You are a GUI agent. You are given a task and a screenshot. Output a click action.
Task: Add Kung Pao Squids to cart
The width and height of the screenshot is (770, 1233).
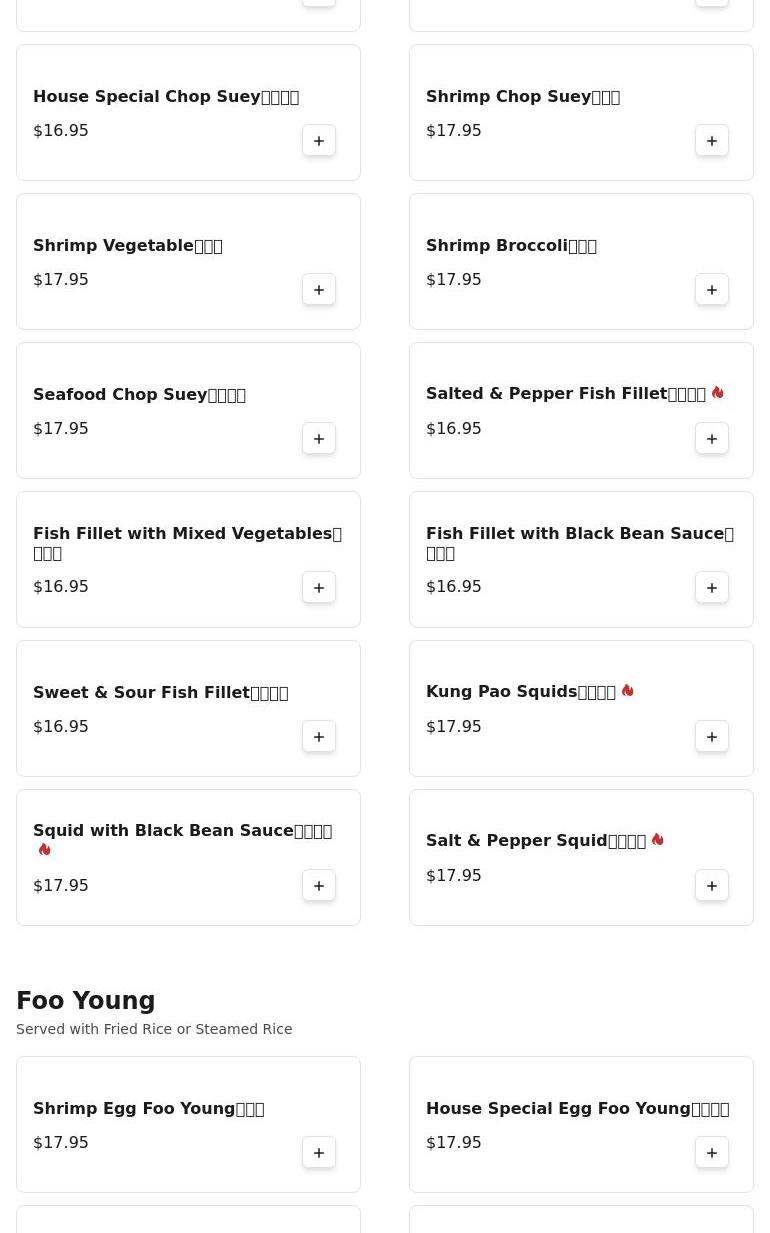click(712, 737)
